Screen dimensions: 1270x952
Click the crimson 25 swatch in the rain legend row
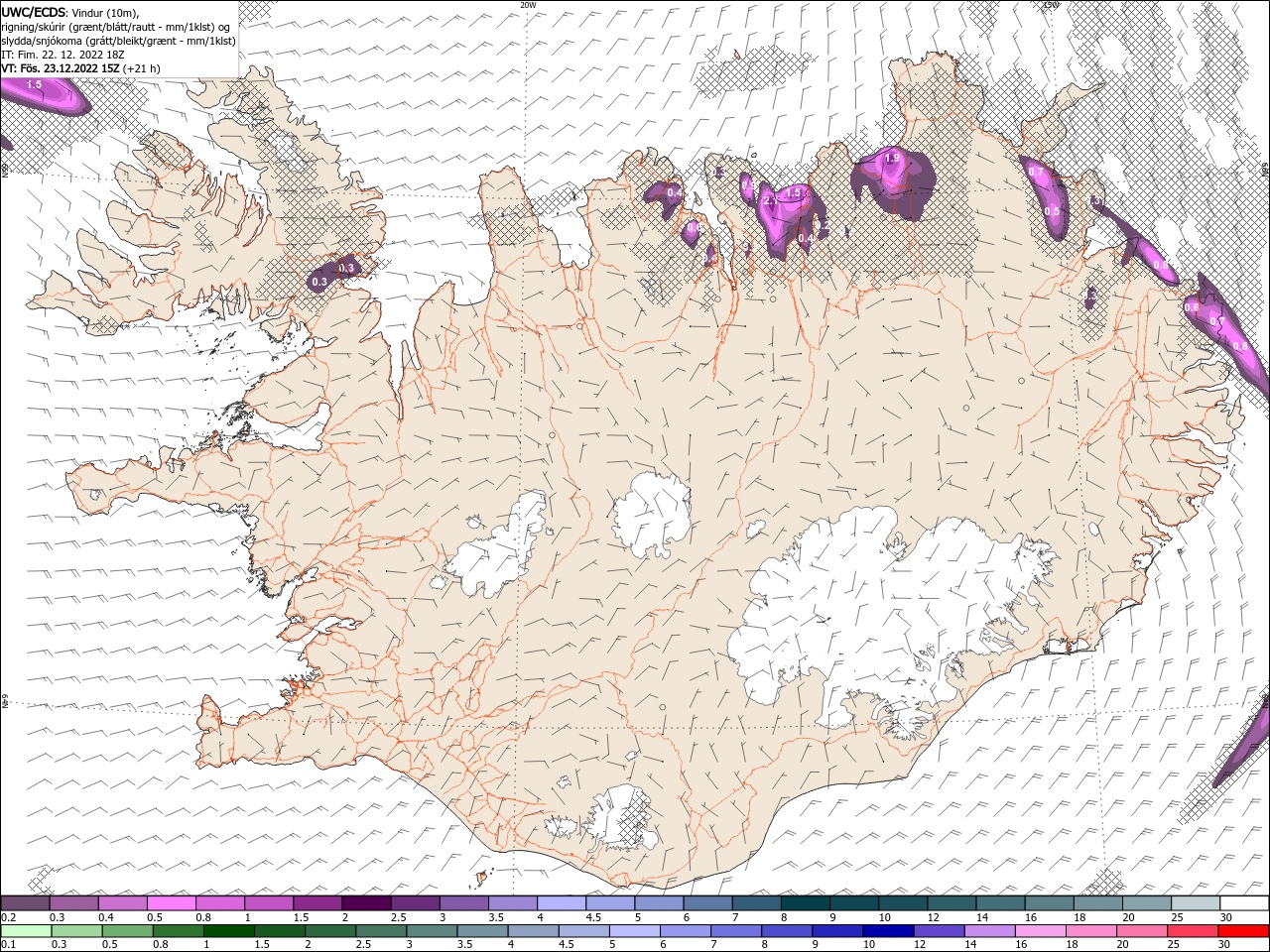click(1192, 931)
